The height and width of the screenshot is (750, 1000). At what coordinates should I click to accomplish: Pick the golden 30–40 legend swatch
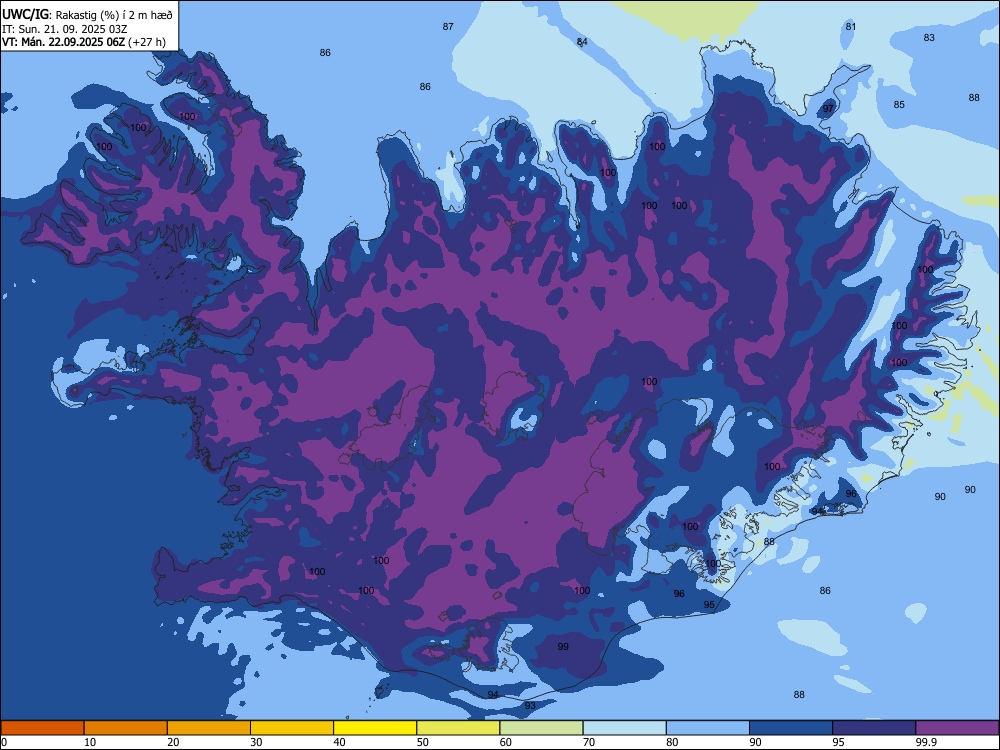coord(292,728)
